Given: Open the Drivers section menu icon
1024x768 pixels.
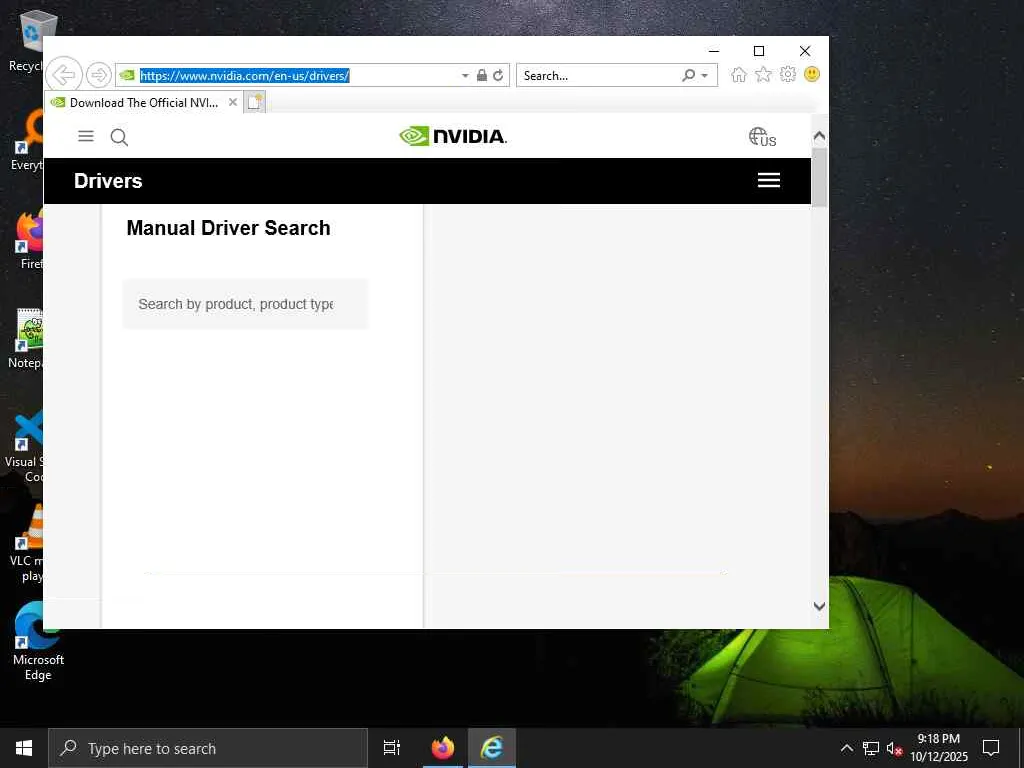Looking at the screenshot, I should pyautogui.click(x=769, y=180).
